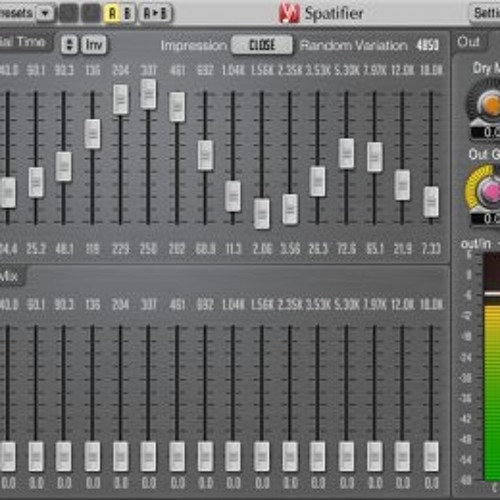Open the presets dropdown arrow

point(45,14)
